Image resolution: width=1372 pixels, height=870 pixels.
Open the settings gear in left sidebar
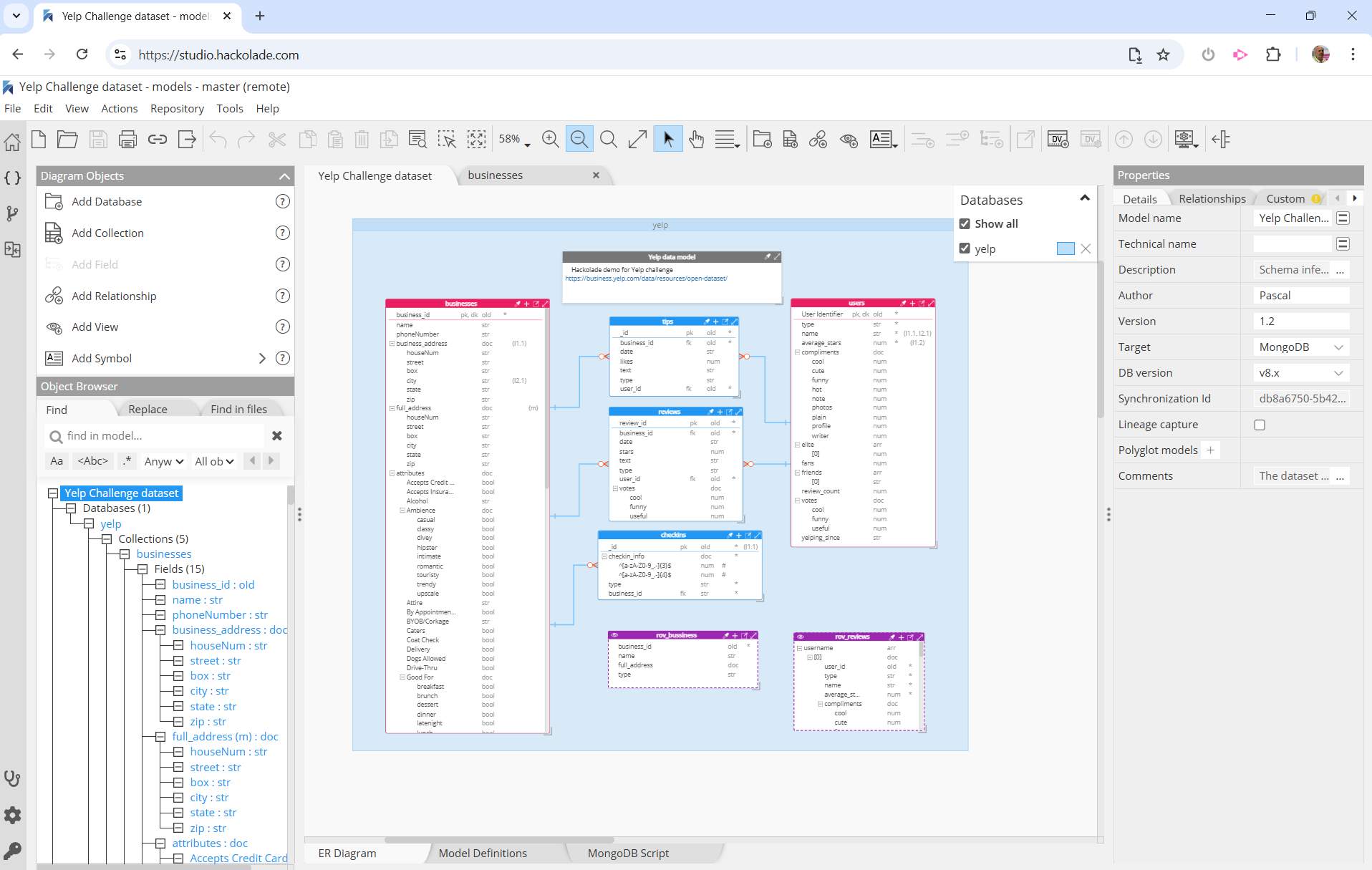[12, 815]
